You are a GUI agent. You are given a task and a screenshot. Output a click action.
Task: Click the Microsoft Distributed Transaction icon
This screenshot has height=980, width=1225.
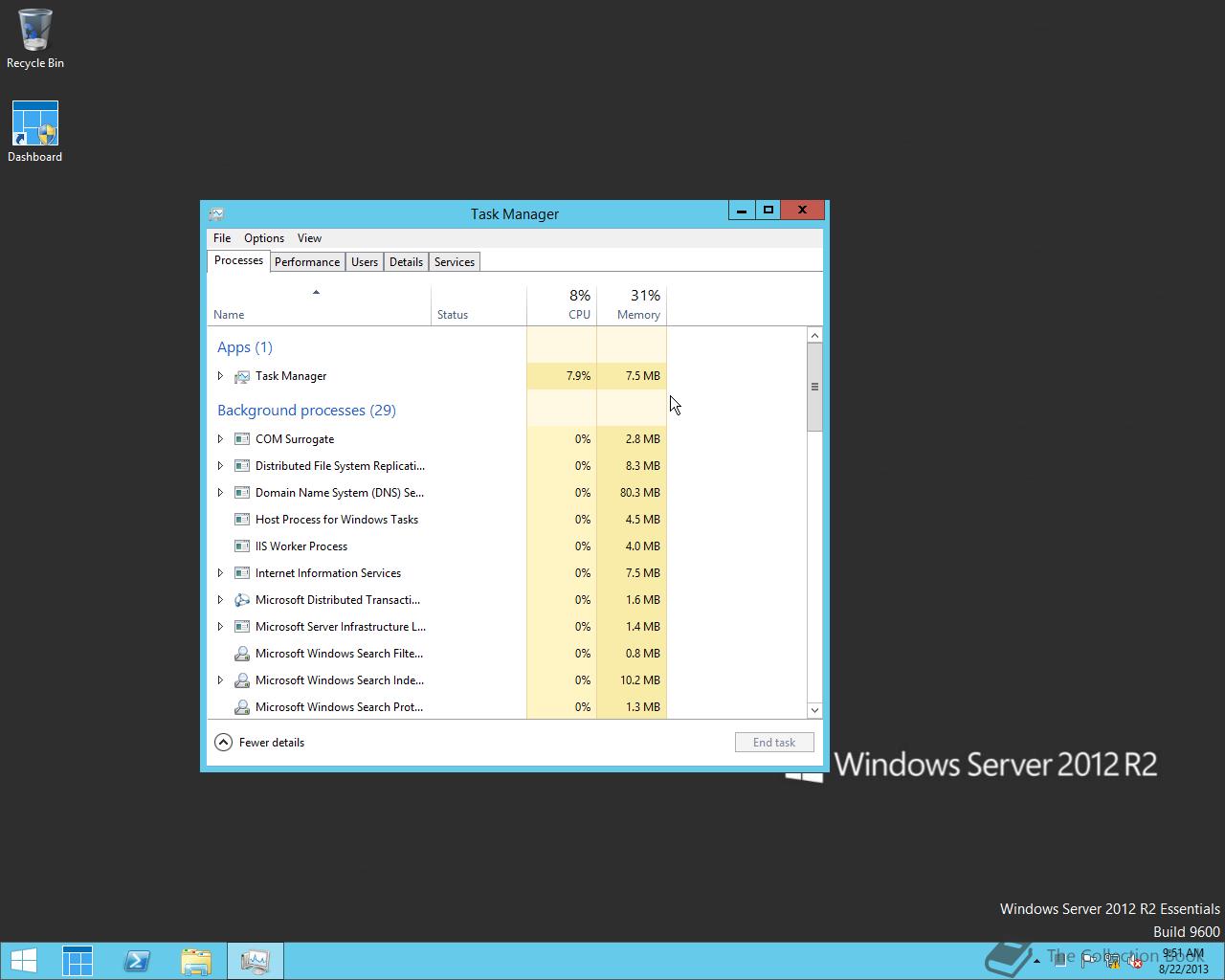click(x=242, y=600)
